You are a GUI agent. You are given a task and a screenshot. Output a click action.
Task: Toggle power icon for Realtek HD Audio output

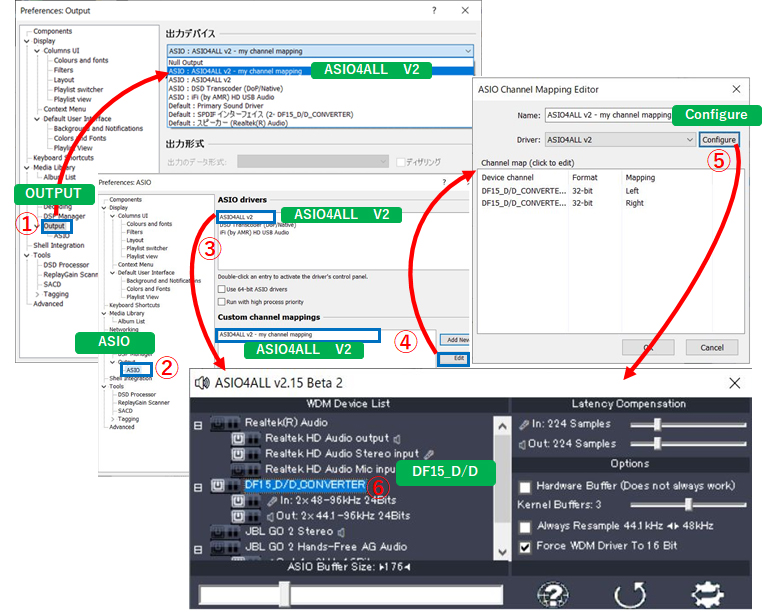(x=239, y=438)
